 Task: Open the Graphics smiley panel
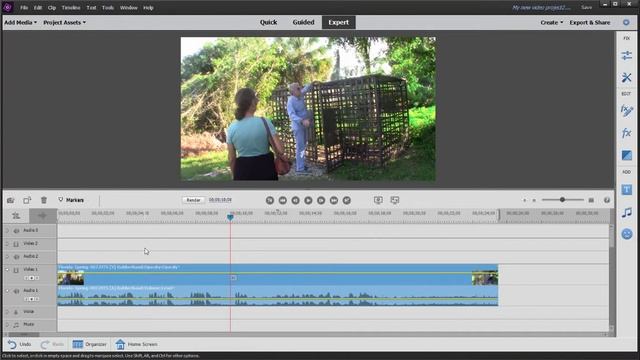[x=627, y=234]
